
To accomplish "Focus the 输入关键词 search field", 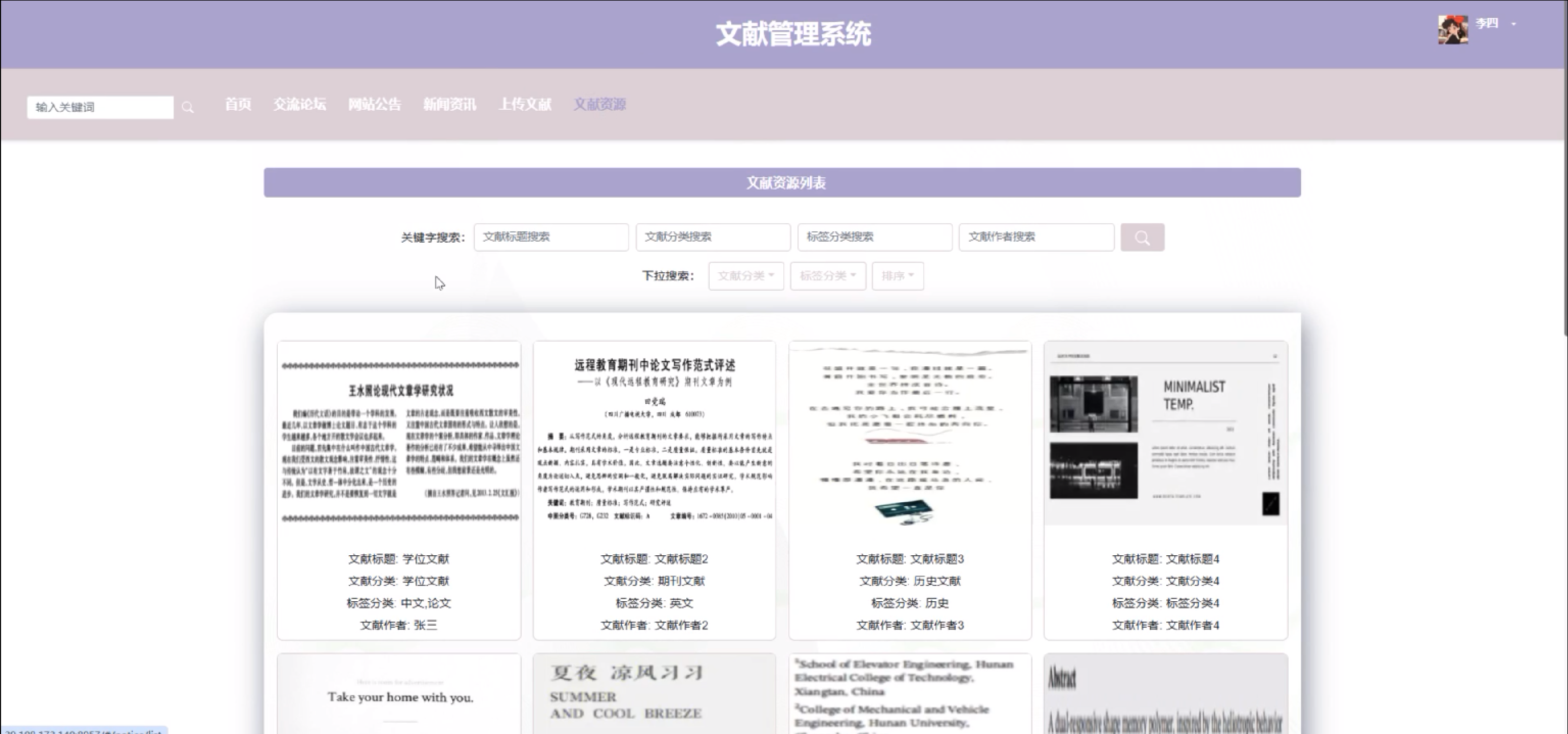I will pyautogui.click(x=101, y=108).
